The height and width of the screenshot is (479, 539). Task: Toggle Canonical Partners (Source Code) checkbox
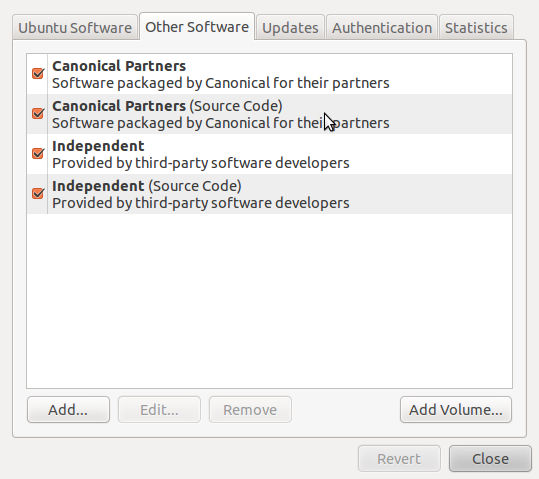click(38, 113)
